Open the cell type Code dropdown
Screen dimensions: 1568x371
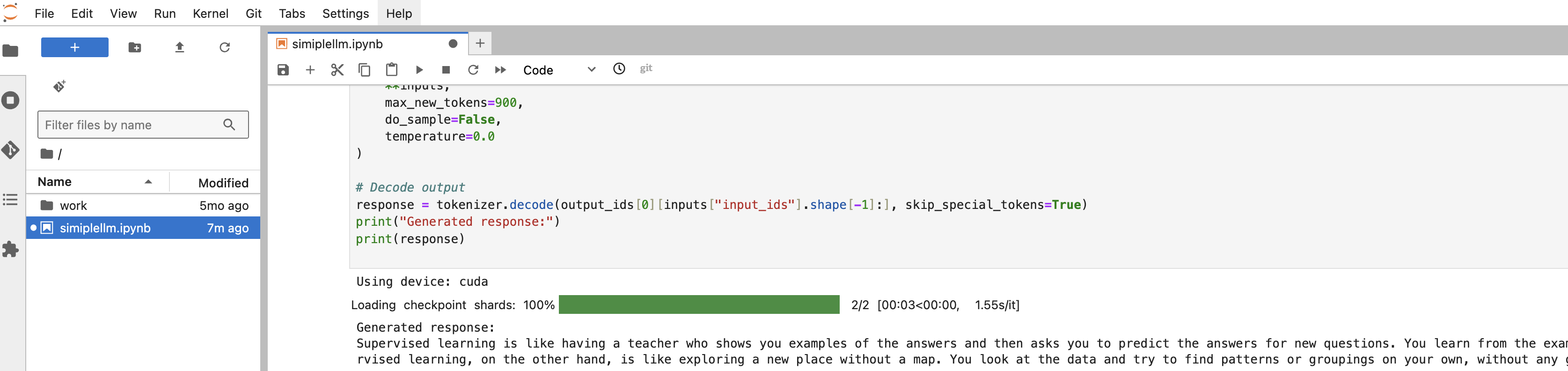pos(558,70)
